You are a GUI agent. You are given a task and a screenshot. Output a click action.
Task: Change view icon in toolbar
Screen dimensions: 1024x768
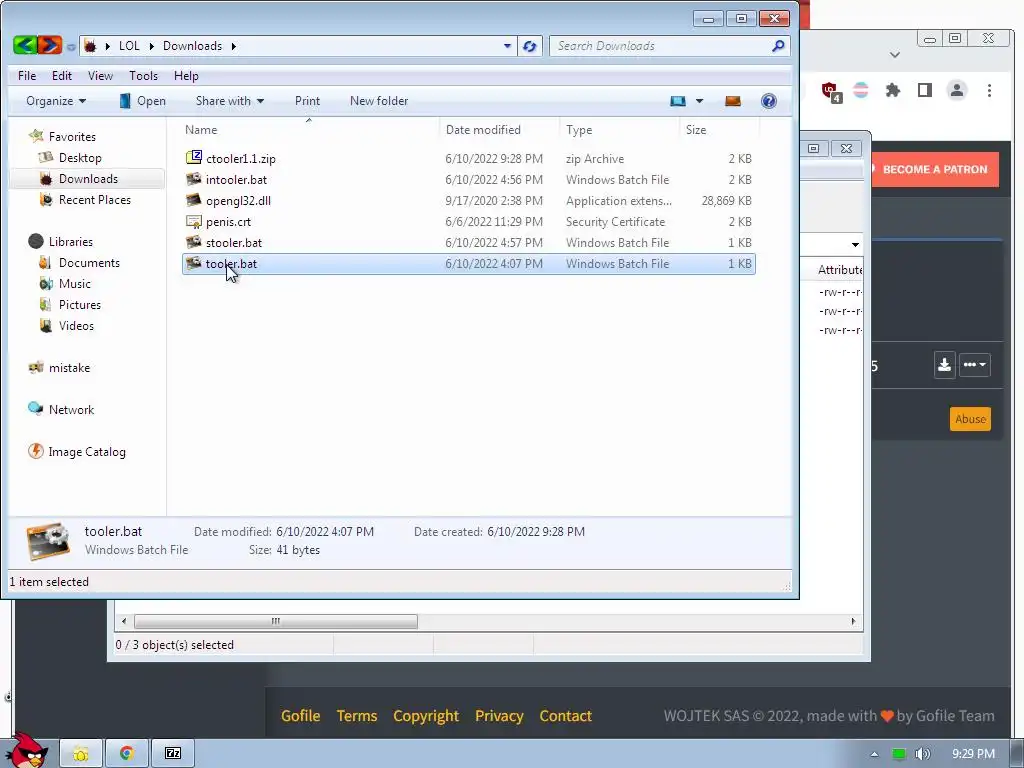click(678, 101)
